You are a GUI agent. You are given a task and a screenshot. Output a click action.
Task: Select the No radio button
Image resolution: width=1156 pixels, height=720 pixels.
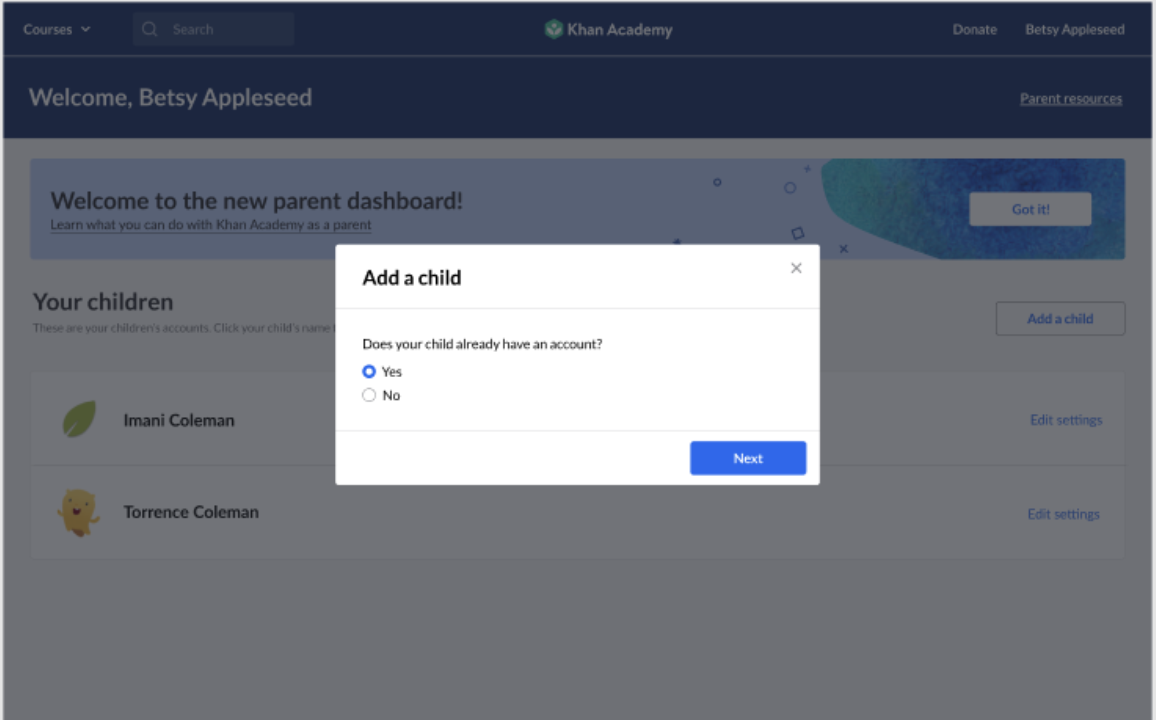369,395
